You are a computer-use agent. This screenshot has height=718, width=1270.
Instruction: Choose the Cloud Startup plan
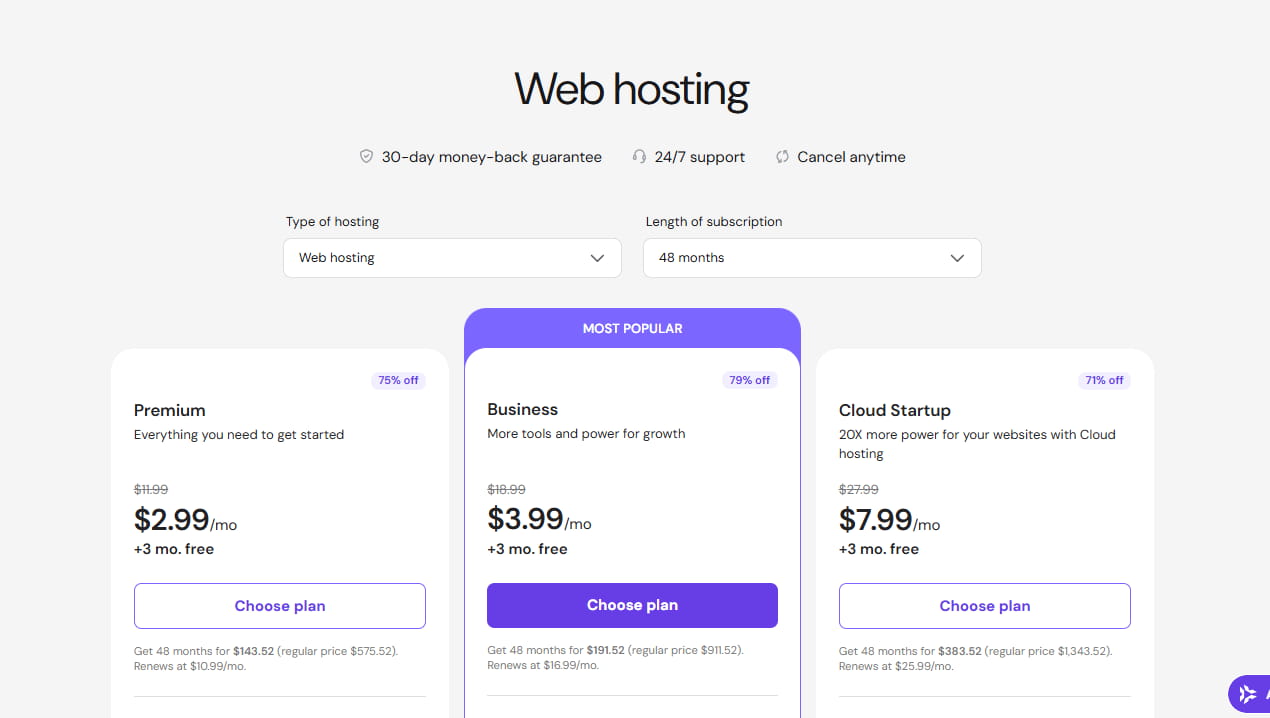[984, 605]
